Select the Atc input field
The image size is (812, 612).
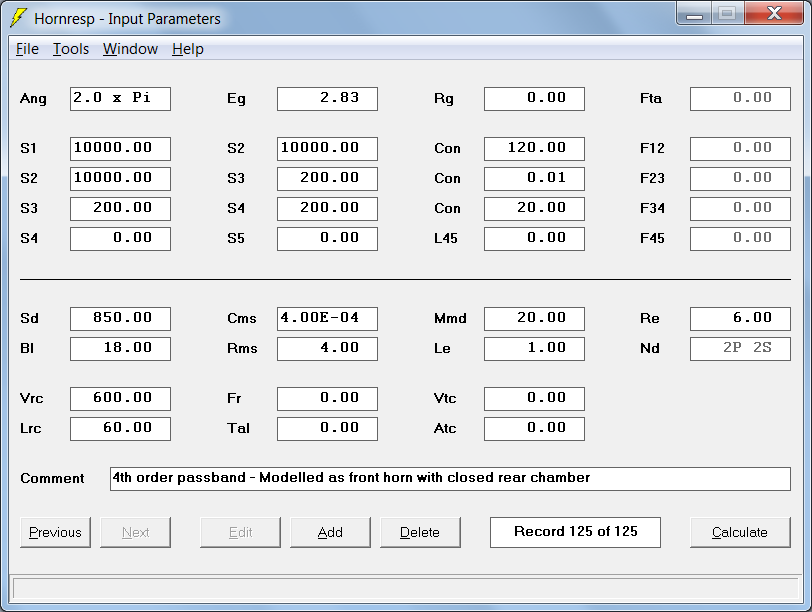(534, 429)
